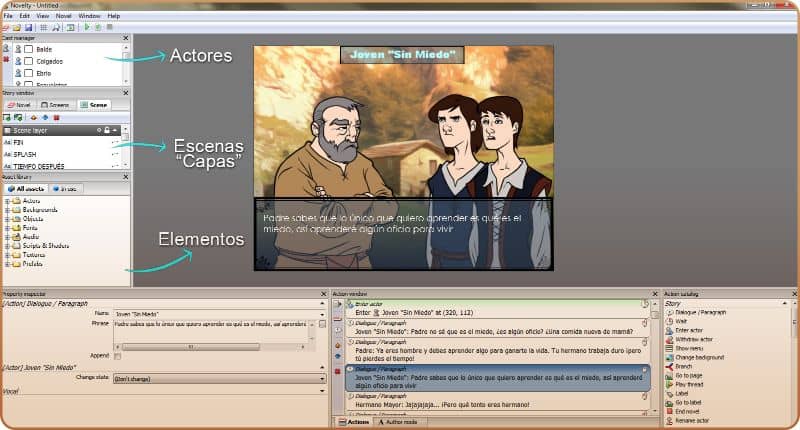Collapse the Story section in Action catalog
The image size is (800, 430).
[784, 303]
